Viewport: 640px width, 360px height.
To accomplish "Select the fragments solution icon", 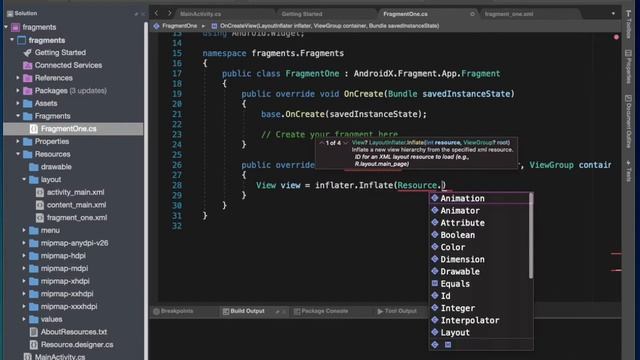I will (x=16, y=27).
